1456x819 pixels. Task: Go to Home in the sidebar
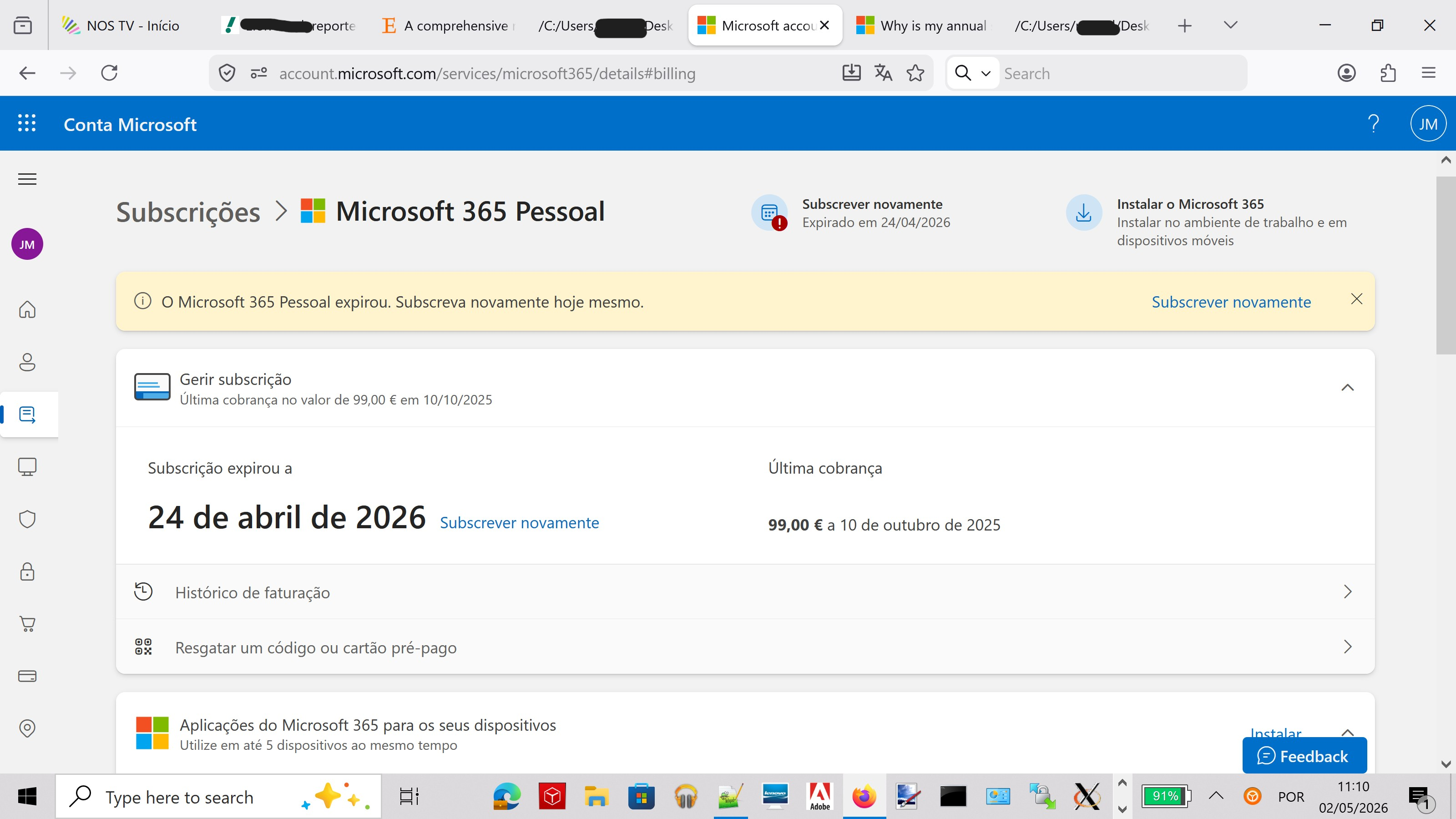coord(27,309)
